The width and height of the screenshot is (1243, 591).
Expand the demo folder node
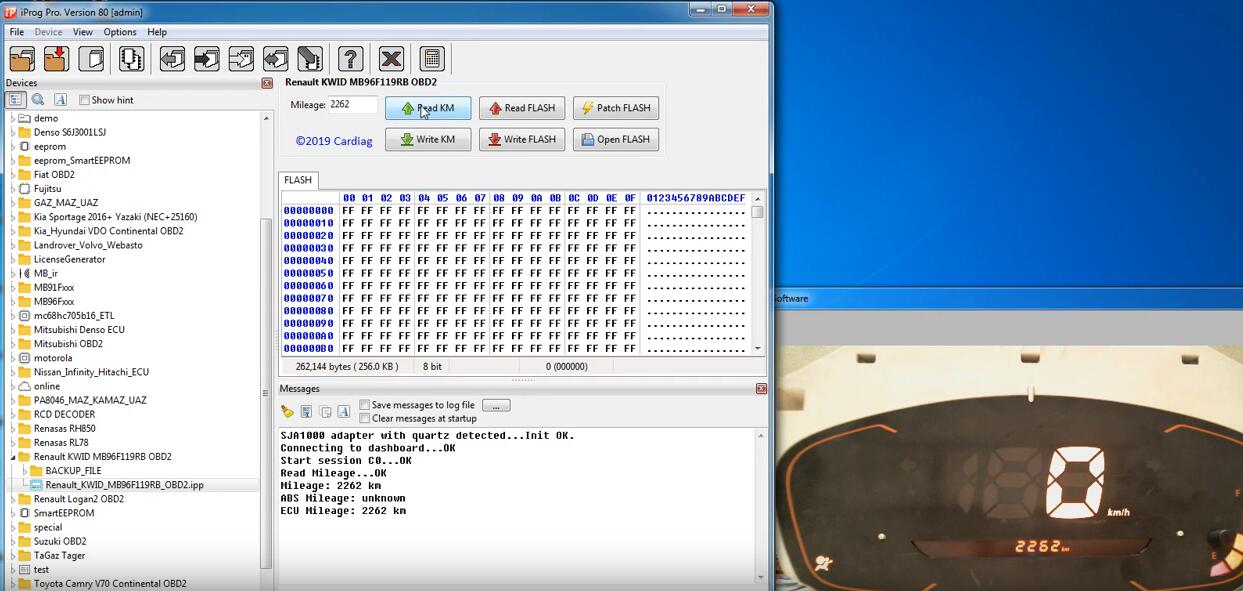13,118
